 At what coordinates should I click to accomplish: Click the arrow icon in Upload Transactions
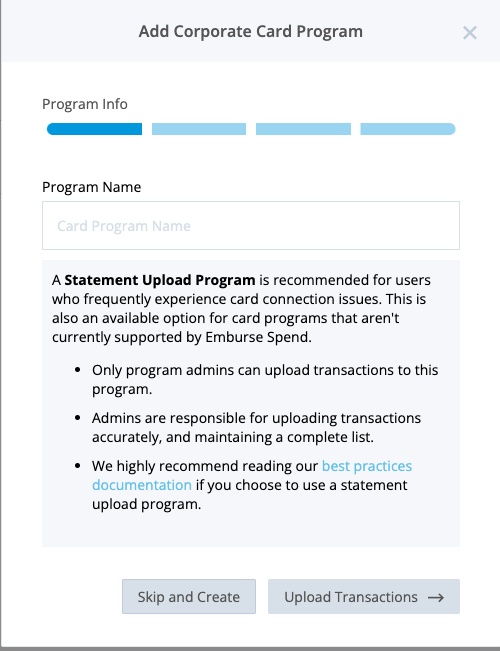point(436,597)
